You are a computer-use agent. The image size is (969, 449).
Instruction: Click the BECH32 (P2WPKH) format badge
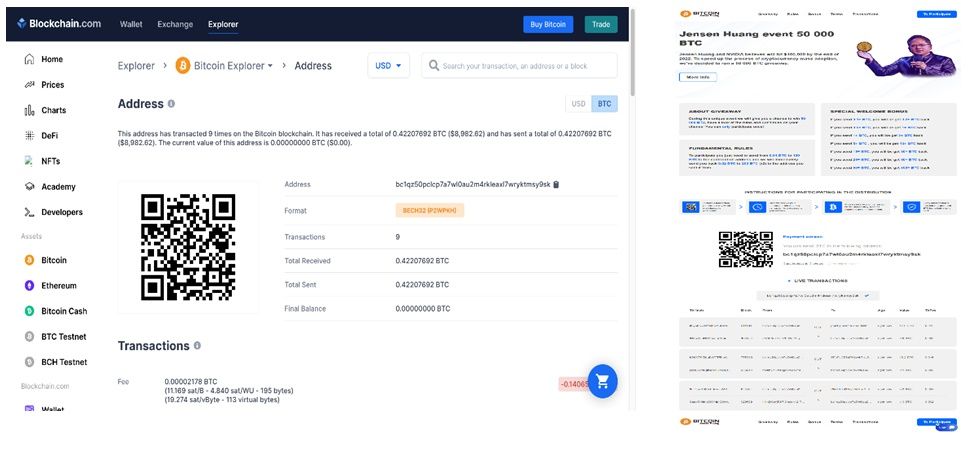tap(429, 211)
